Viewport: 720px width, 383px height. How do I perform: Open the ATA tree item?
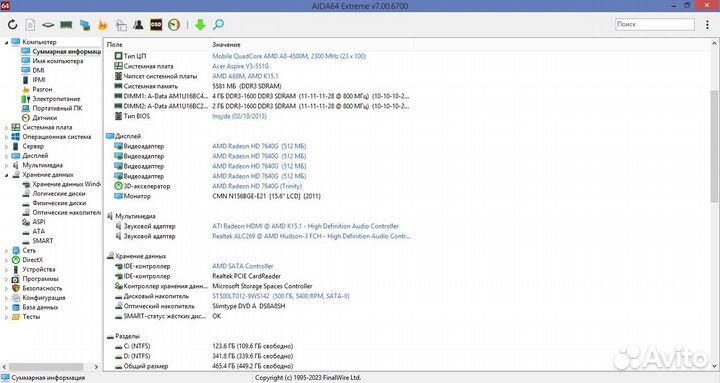[x=38, y=231]
